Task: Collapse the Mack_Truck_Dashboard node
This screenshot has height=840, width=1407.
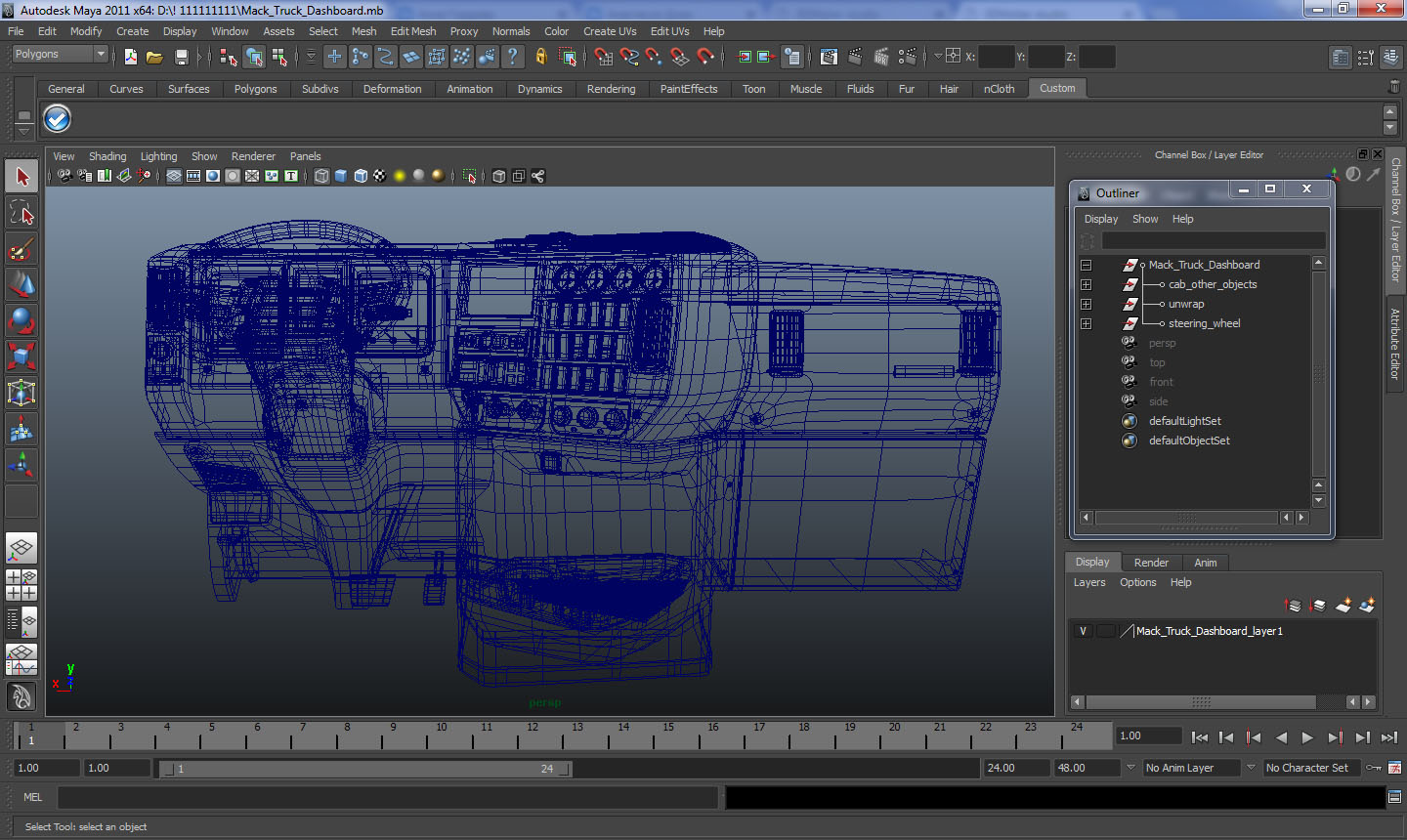Action: pyautogui.click(x=1086, y=265)
